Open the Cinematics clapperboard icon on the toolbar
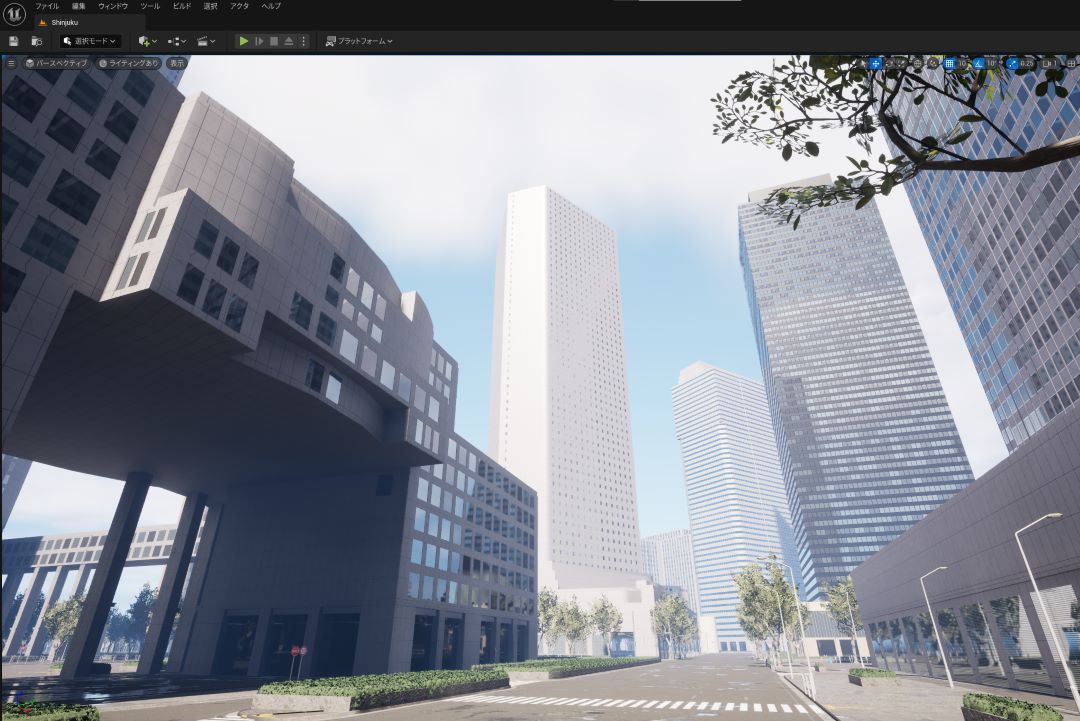 click(x=203, y=41)
